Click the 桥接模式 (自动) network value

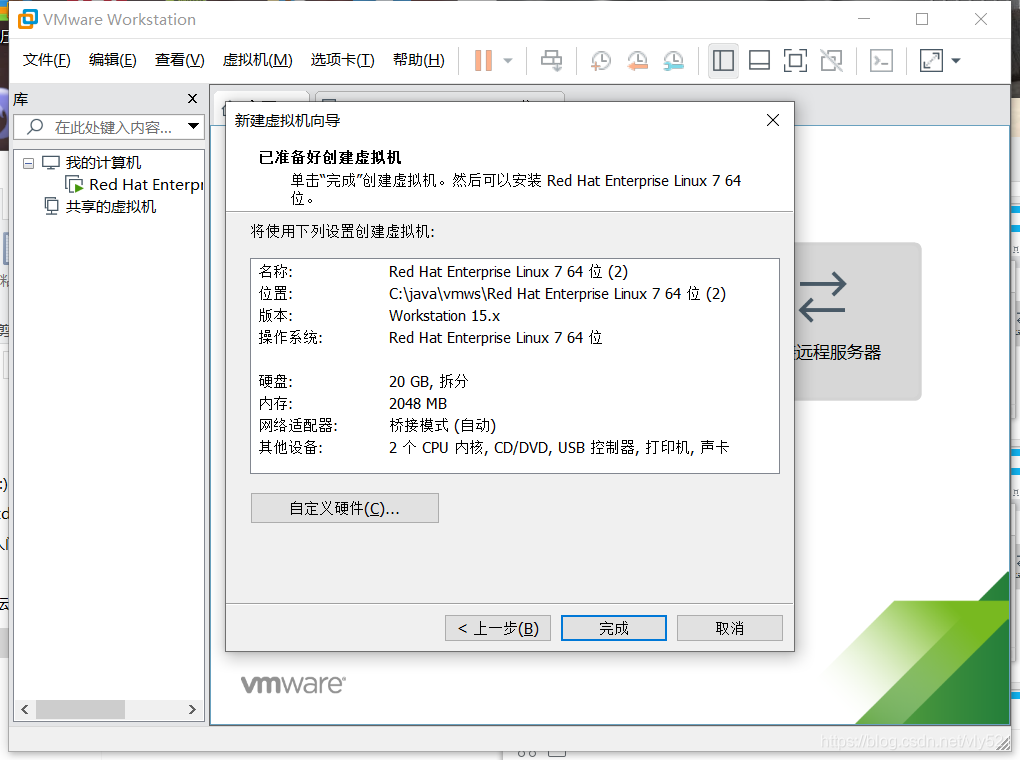tap(442, 426)
